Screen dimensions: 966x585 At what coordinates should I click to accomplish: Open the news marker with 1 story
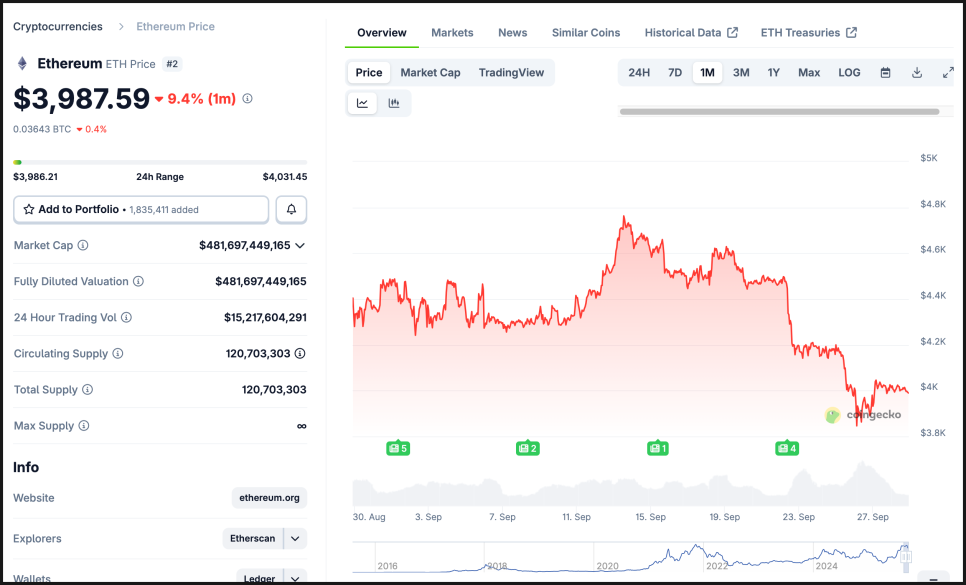pos(658,448)
